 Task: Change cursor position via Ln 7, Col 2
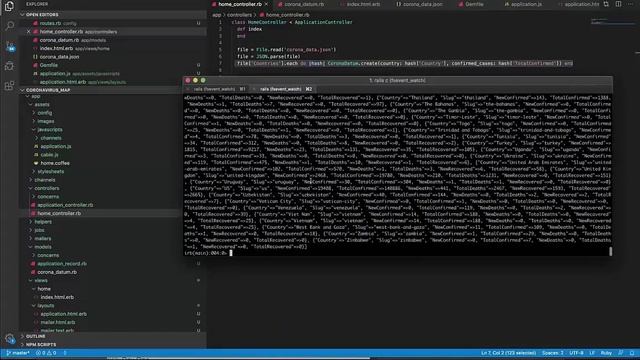pyautogui.click(x=508, y=353)
